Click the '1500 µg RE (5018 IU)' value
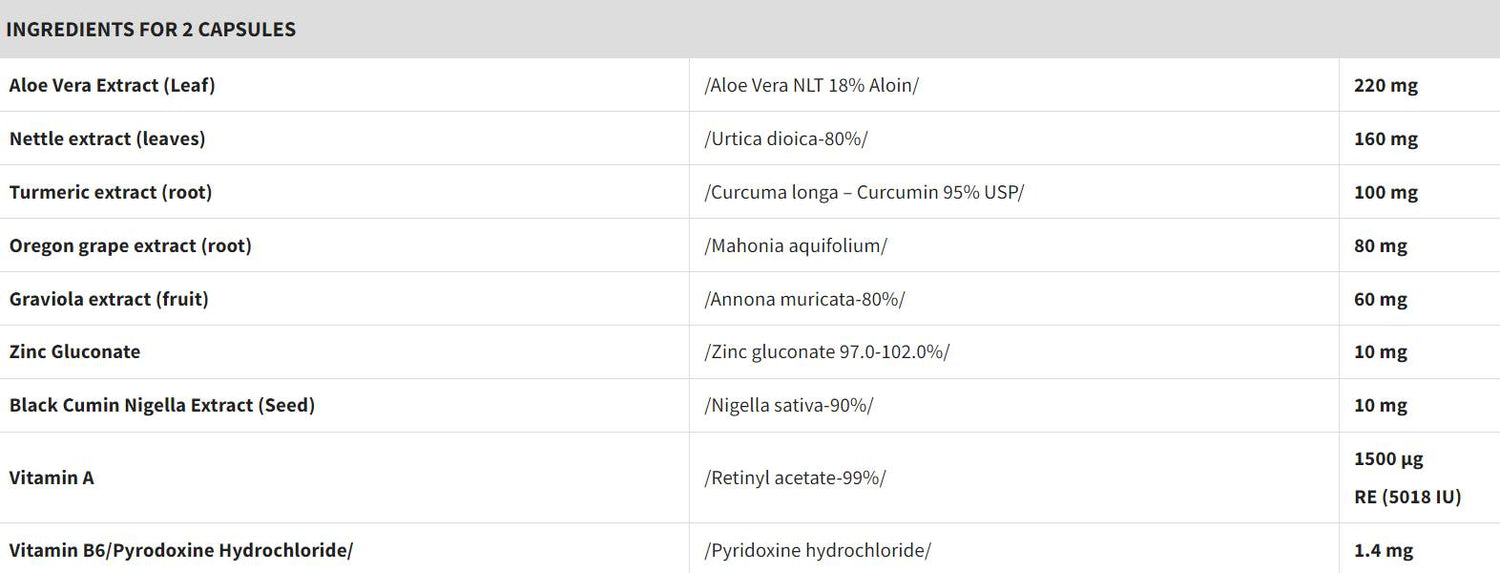Viewport: 1500px width, 573px height. [1407, 478]
